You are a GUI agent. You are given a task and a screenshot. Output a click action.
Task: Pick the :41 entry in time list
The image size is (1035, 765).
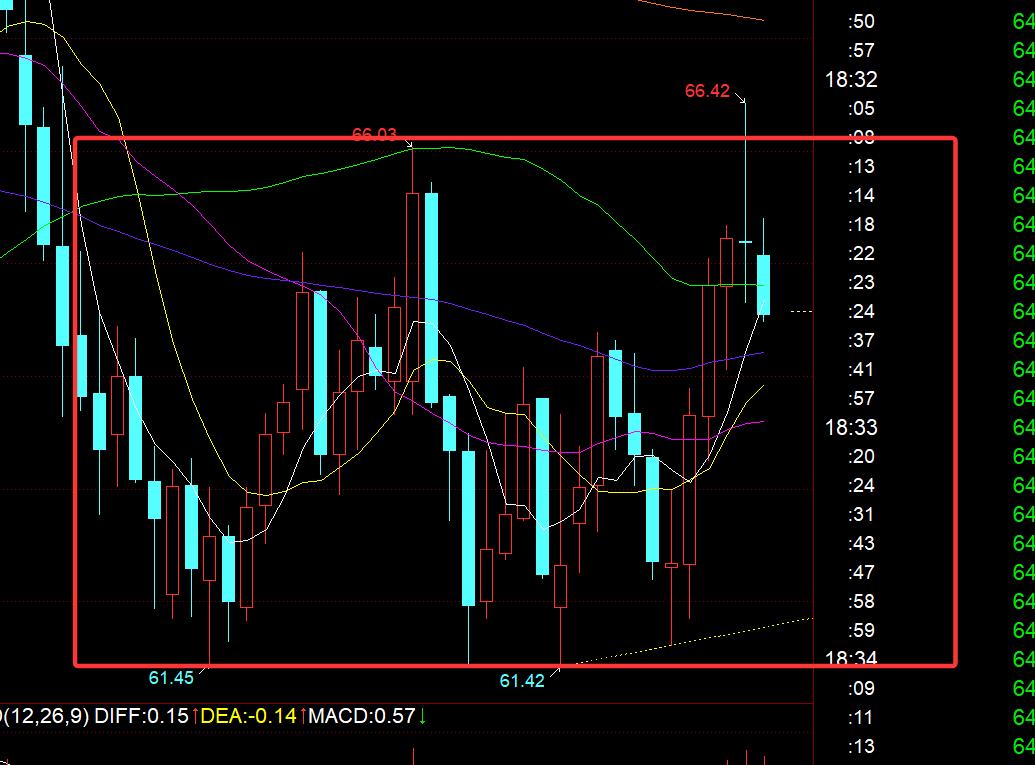860,370
